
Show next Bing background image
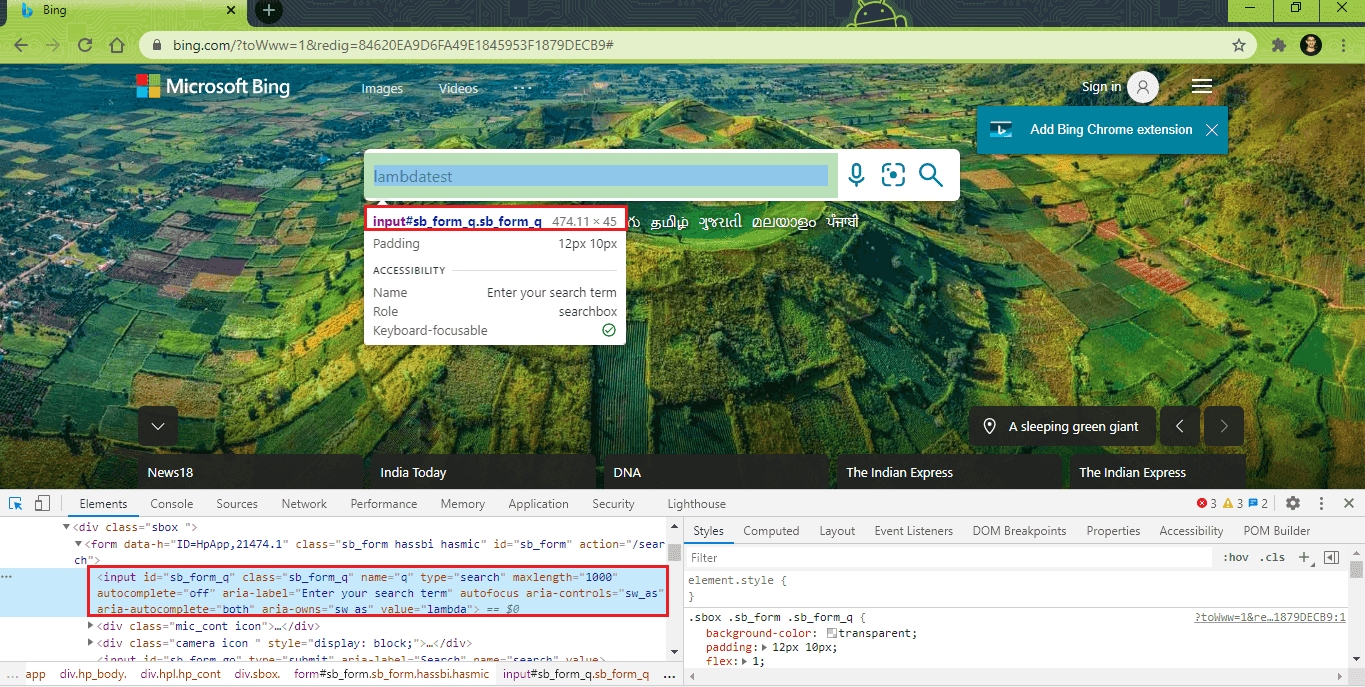coord(1224,426)
